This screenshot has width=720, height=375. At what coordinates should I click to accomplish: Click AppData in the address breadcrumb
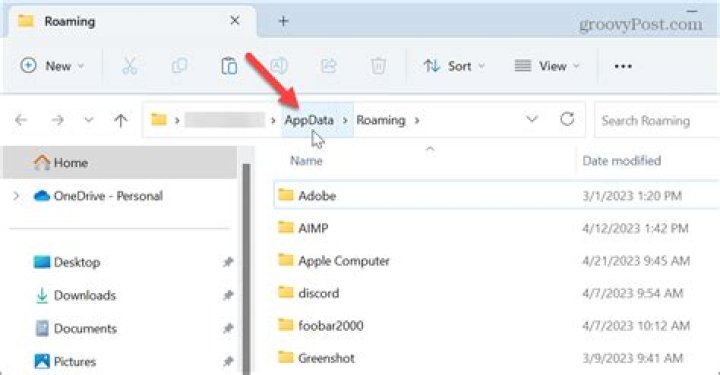pyautogui.click(x=309, y=120)
